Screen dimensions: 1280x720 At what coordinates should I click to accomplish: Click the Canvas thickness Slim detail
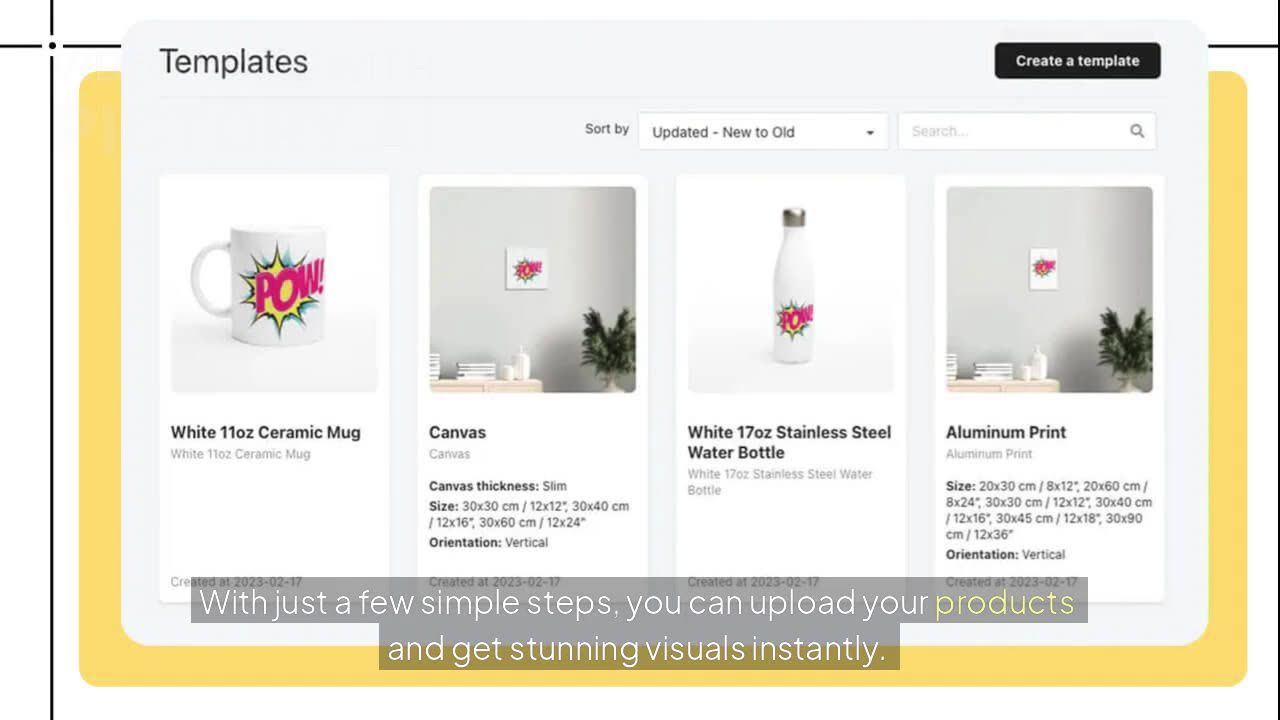click(x=498, y=486)
